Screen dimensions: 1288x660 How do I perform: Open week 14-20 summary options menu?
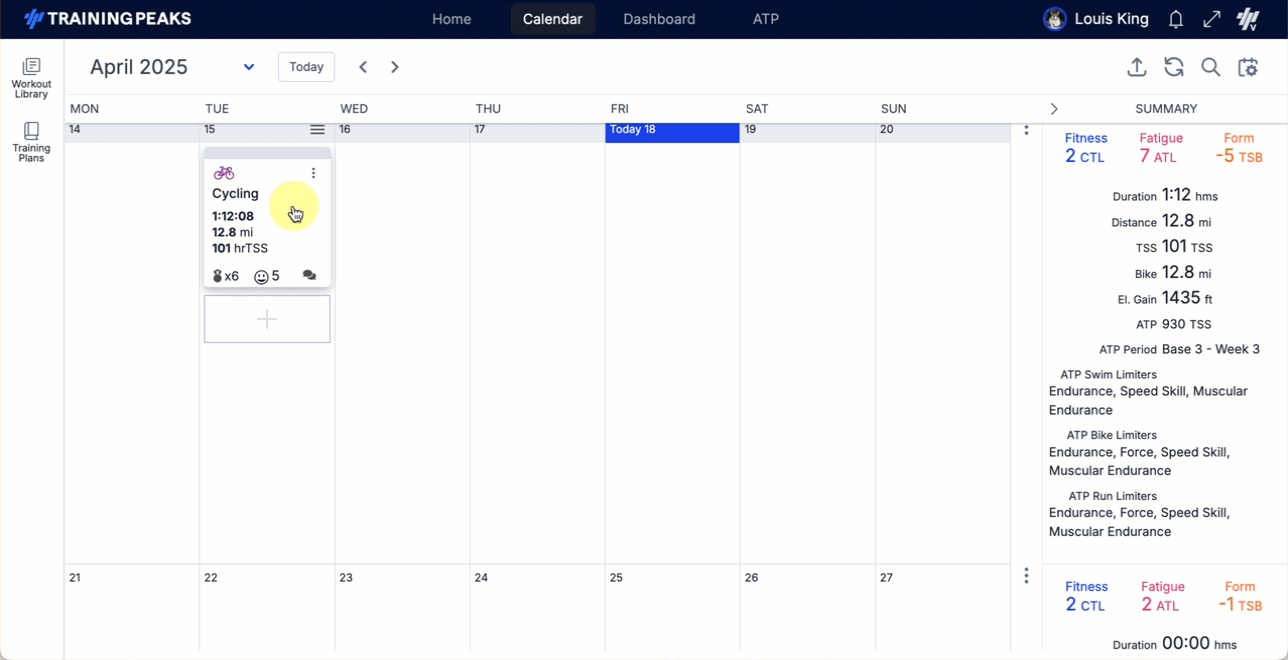(1026, 130)
